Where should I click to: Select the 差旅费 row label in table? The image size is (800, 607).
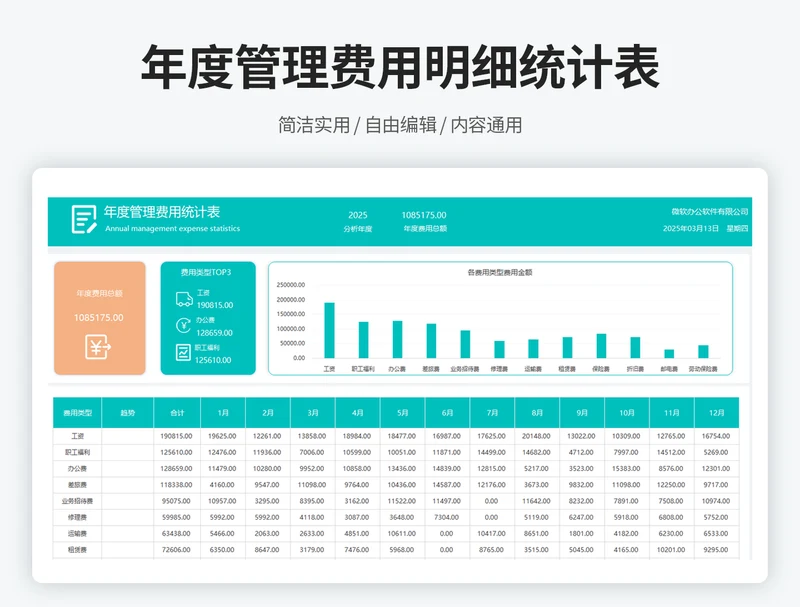78,485
